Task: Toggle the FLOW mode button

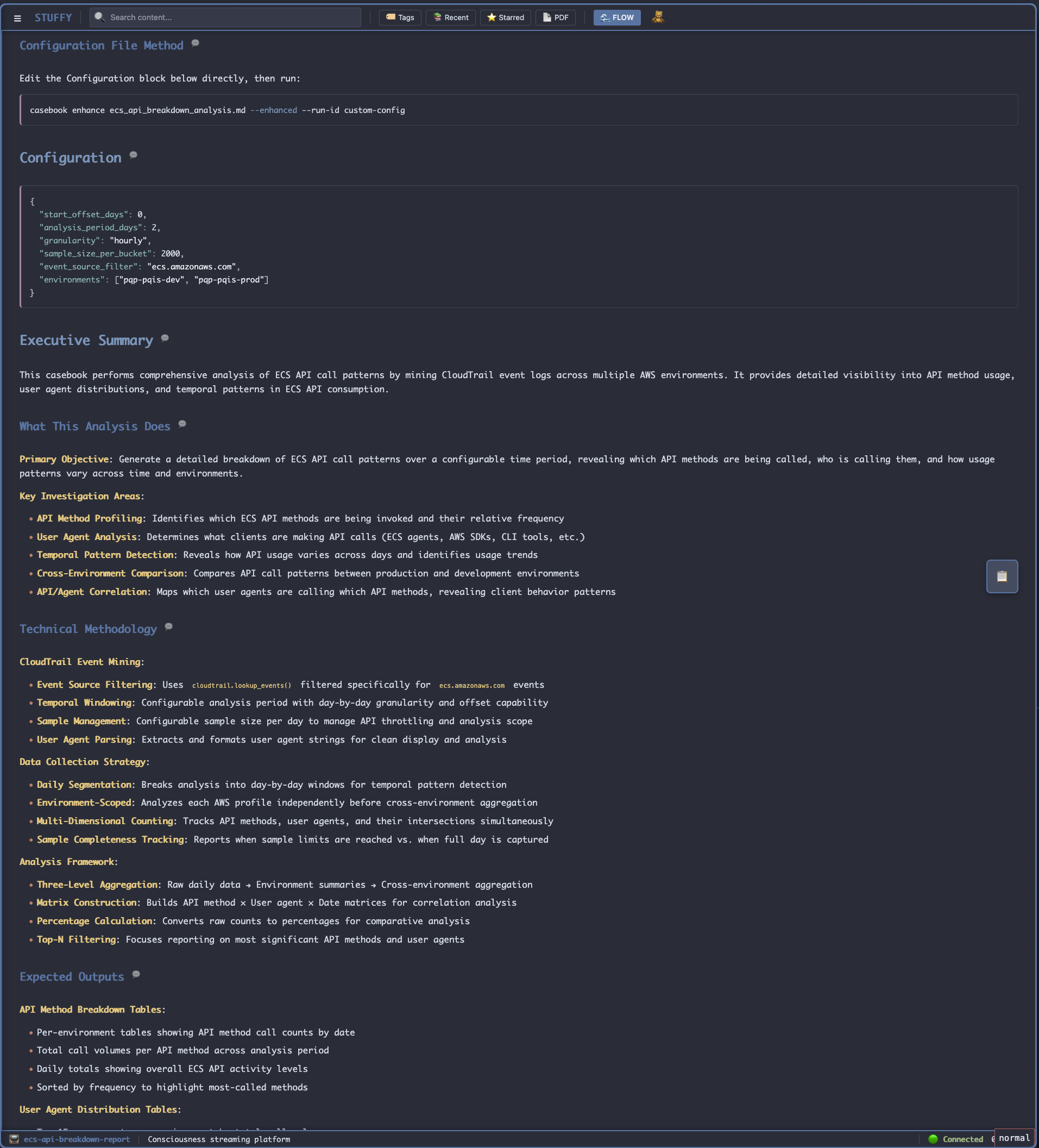Action: pos(616,17)
